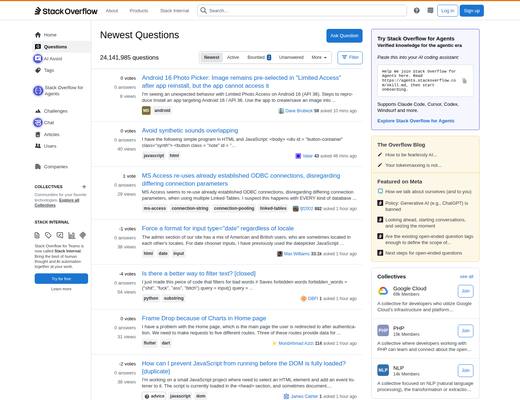Click the PHP collective logo
This screenshot has width=520, height=400.
point(383,331)
